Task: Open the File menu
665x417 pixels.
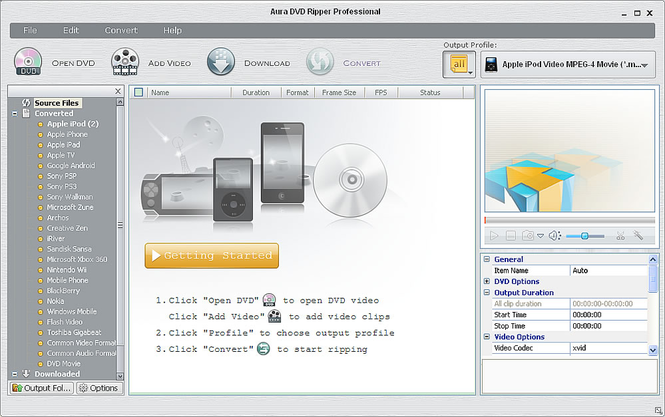Action: coord(30,31)
